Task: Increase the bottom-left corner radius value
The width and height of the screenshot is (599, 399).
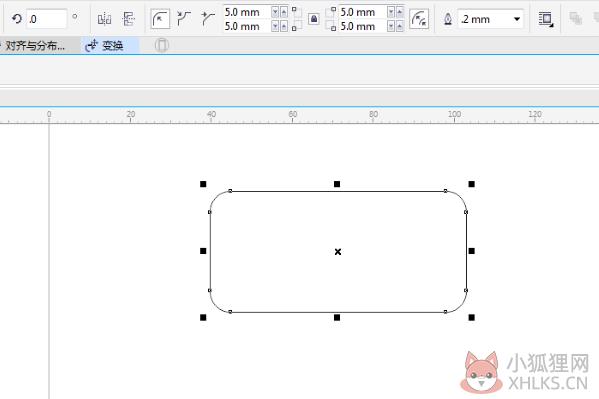Action: coord(284,26)
